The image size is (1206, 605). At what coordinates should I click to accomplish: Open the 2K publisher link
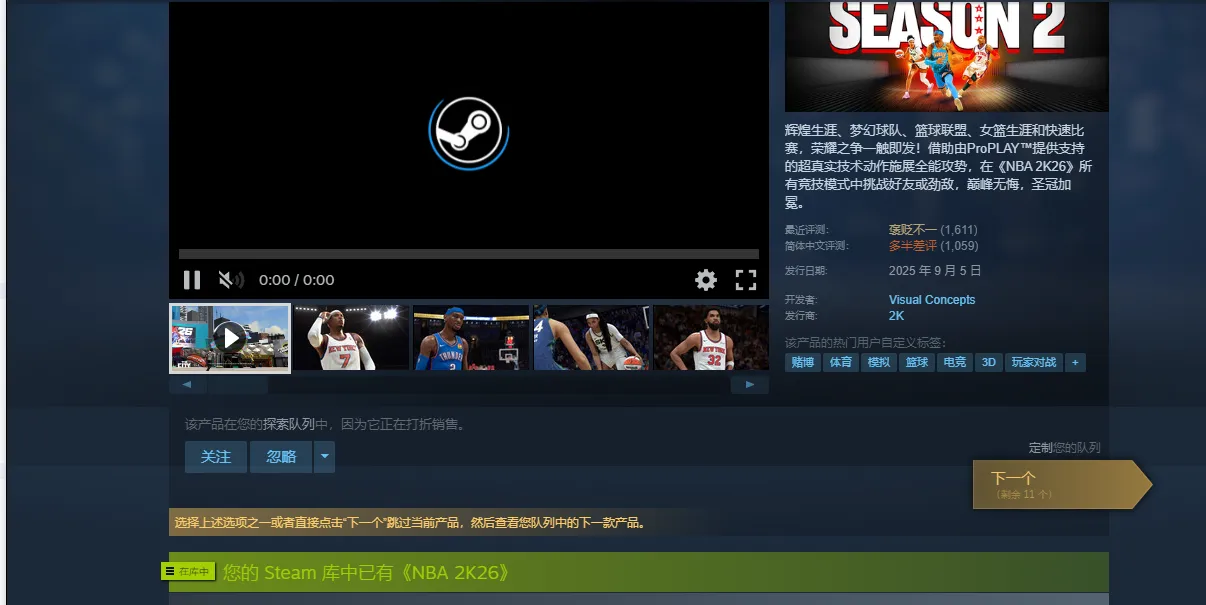896,316
